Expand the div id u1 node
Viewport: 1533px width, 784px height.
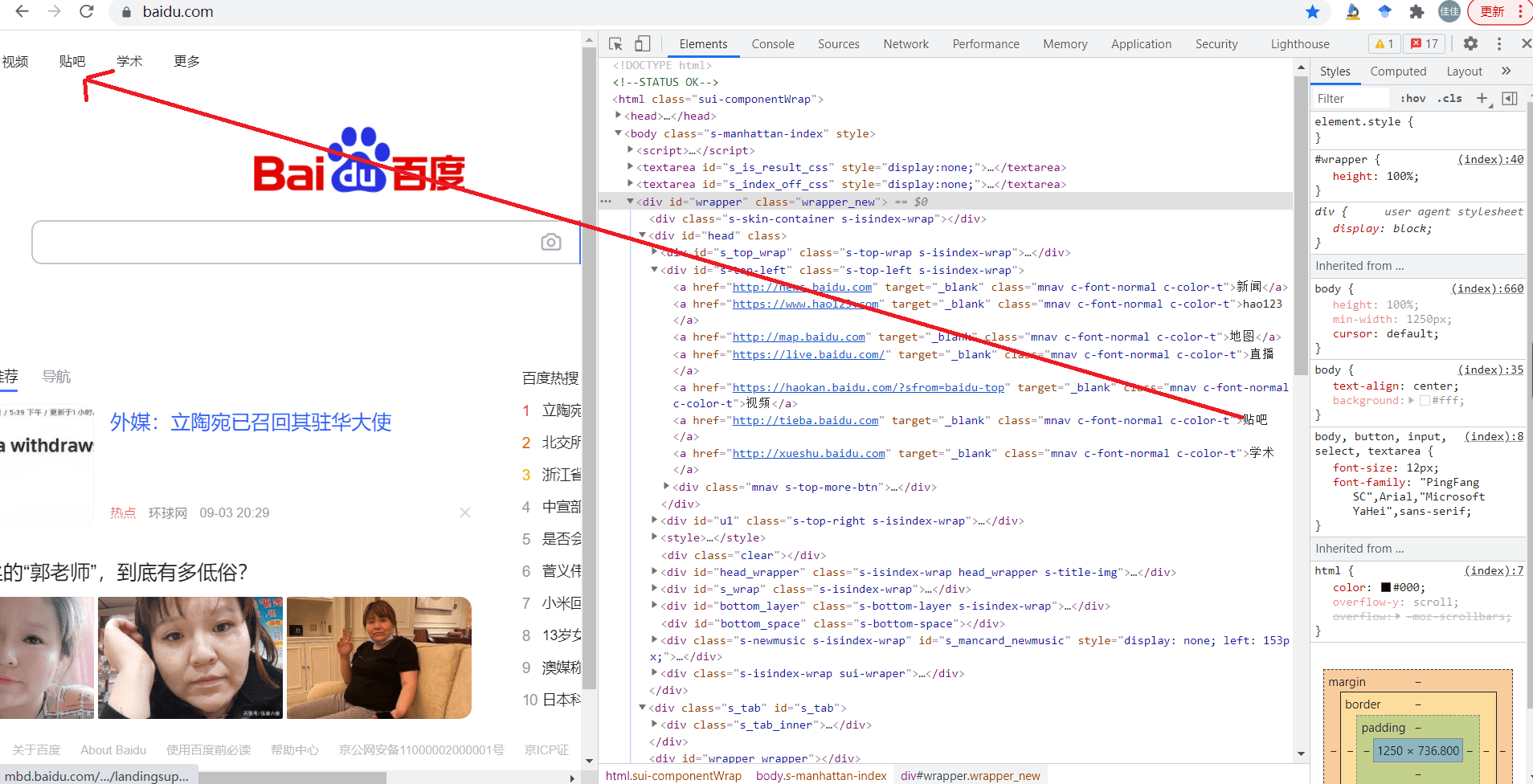(x=654, y=521)
